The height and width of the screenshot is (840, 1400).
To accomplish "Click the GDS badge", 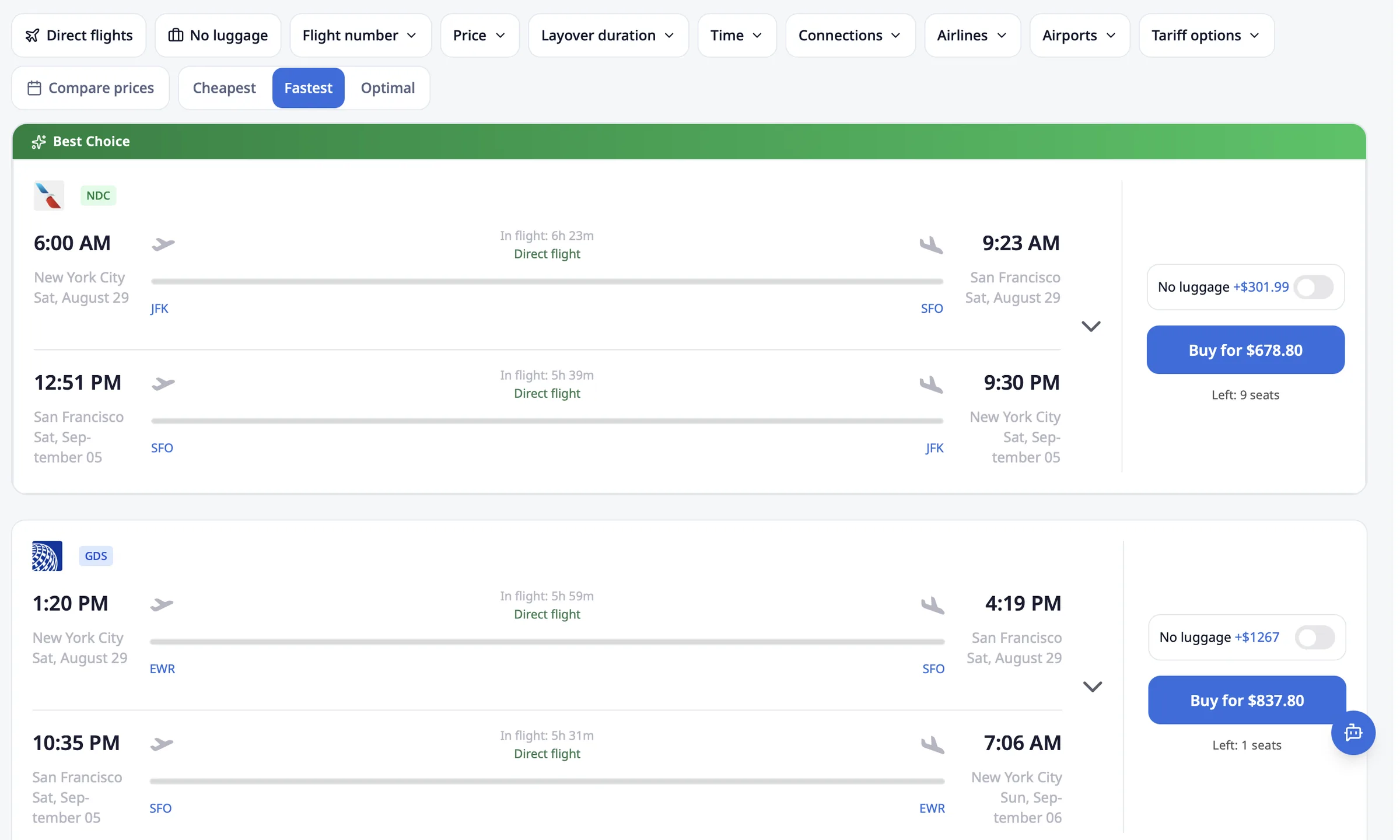I will click(96, 556).
